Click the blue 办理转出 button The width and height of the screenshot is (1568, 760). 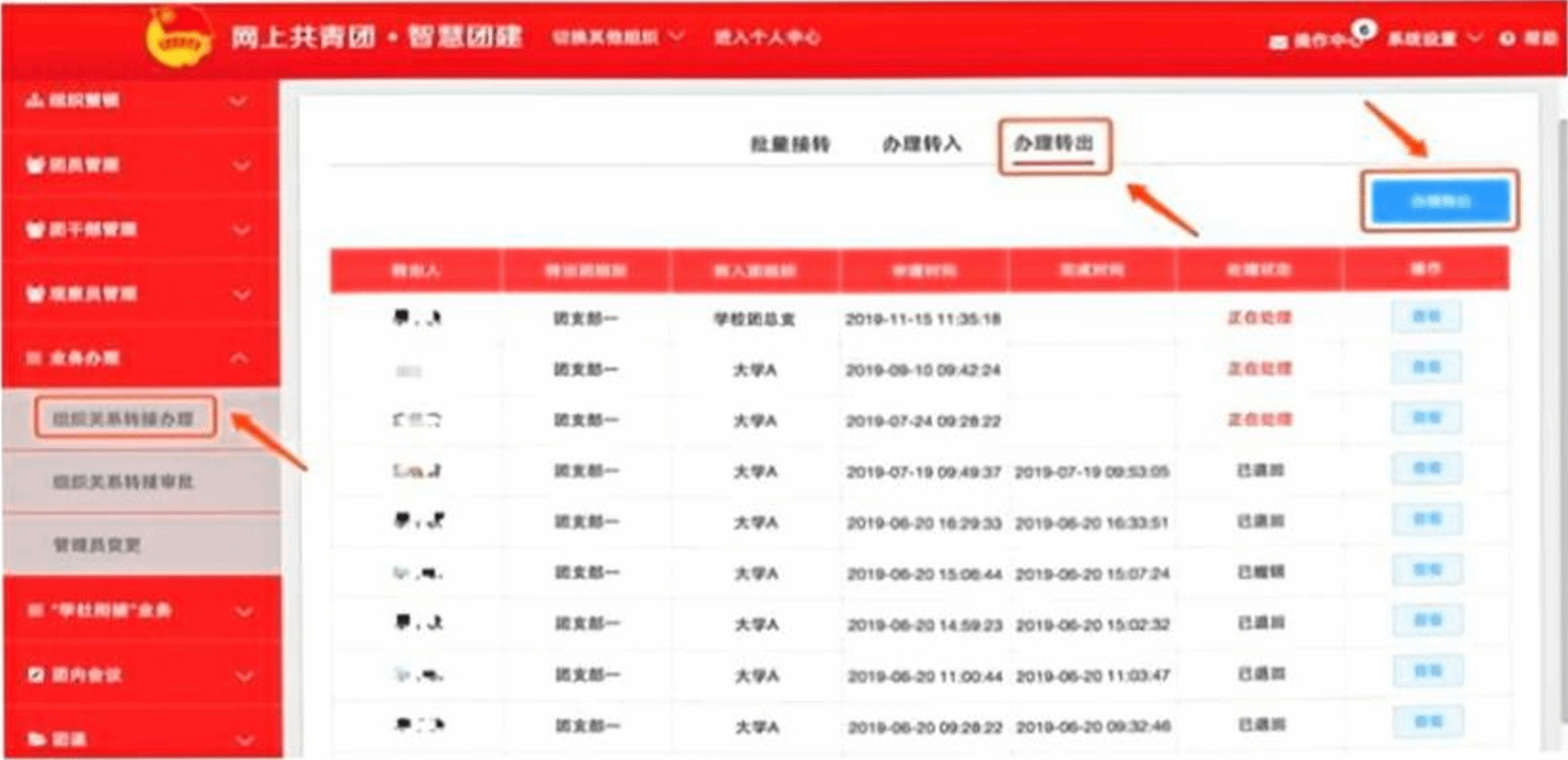click(x=1440, y=202)
